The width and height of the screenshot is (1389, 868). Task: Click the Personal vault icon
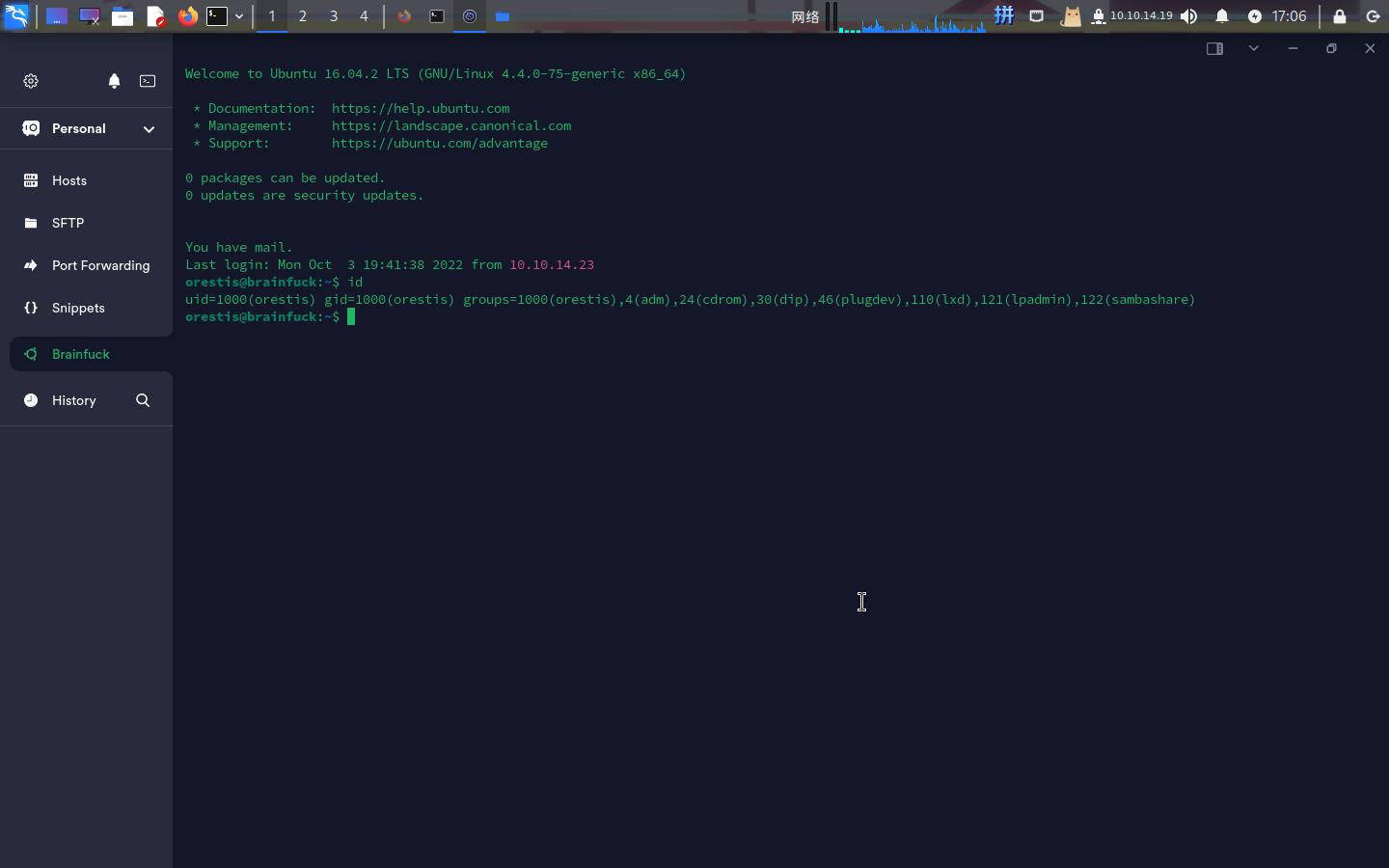31,128
